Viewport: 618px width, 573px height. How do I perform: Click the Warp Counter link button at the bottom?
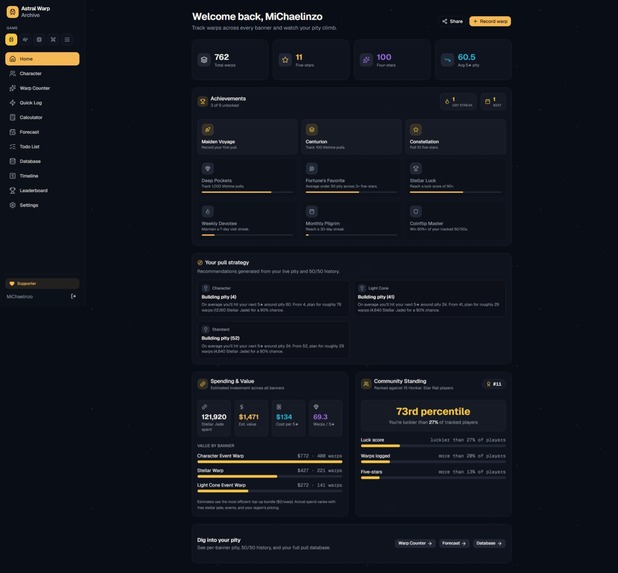pos(415,543)
